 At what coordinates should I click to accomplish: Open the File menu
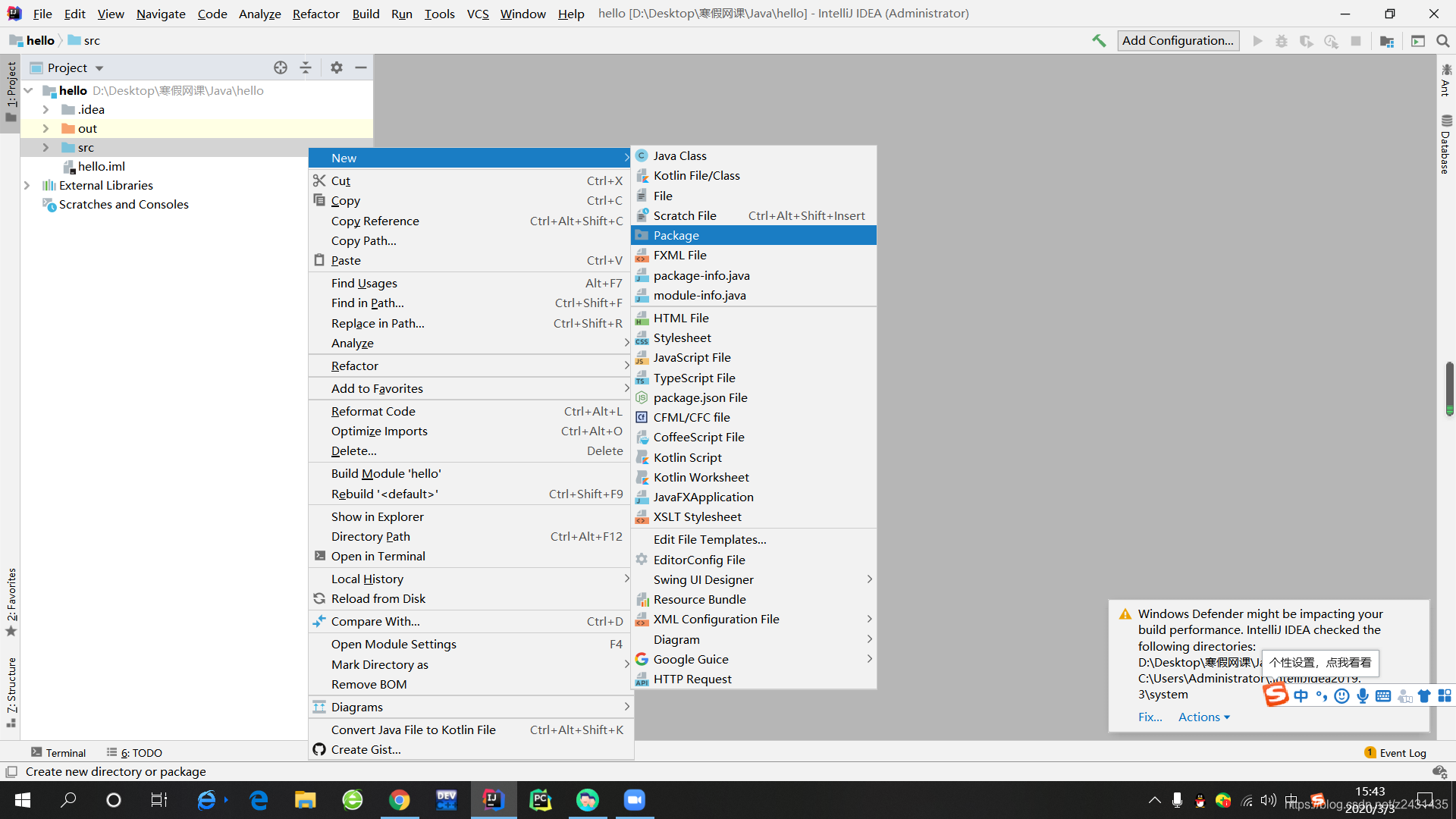click(42, 14)
